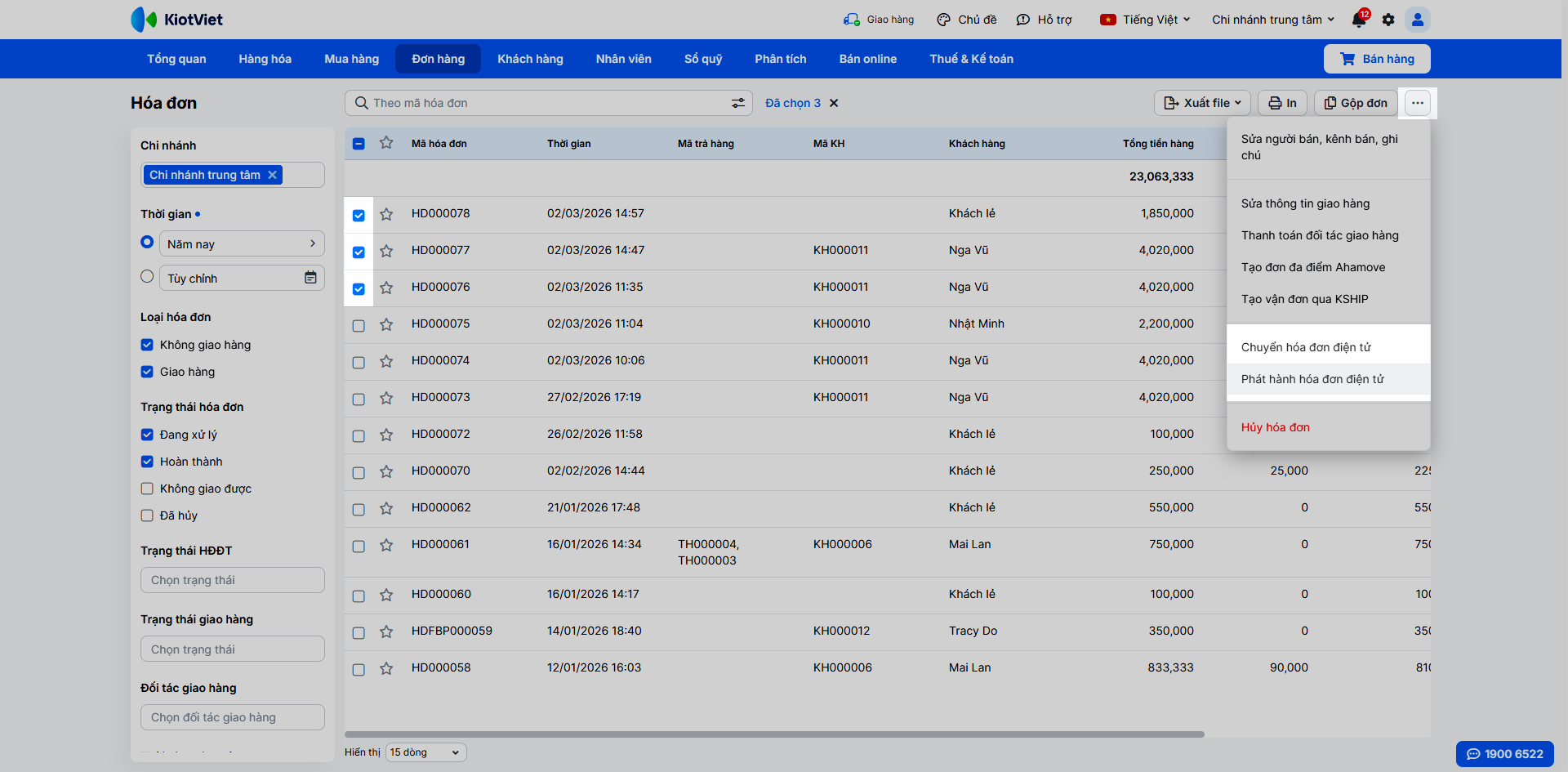This screenshot has width=1568, height=772.
Task: Enable the Đã hủy status filter
Action: pyautogui.click(x=147, y=515)
